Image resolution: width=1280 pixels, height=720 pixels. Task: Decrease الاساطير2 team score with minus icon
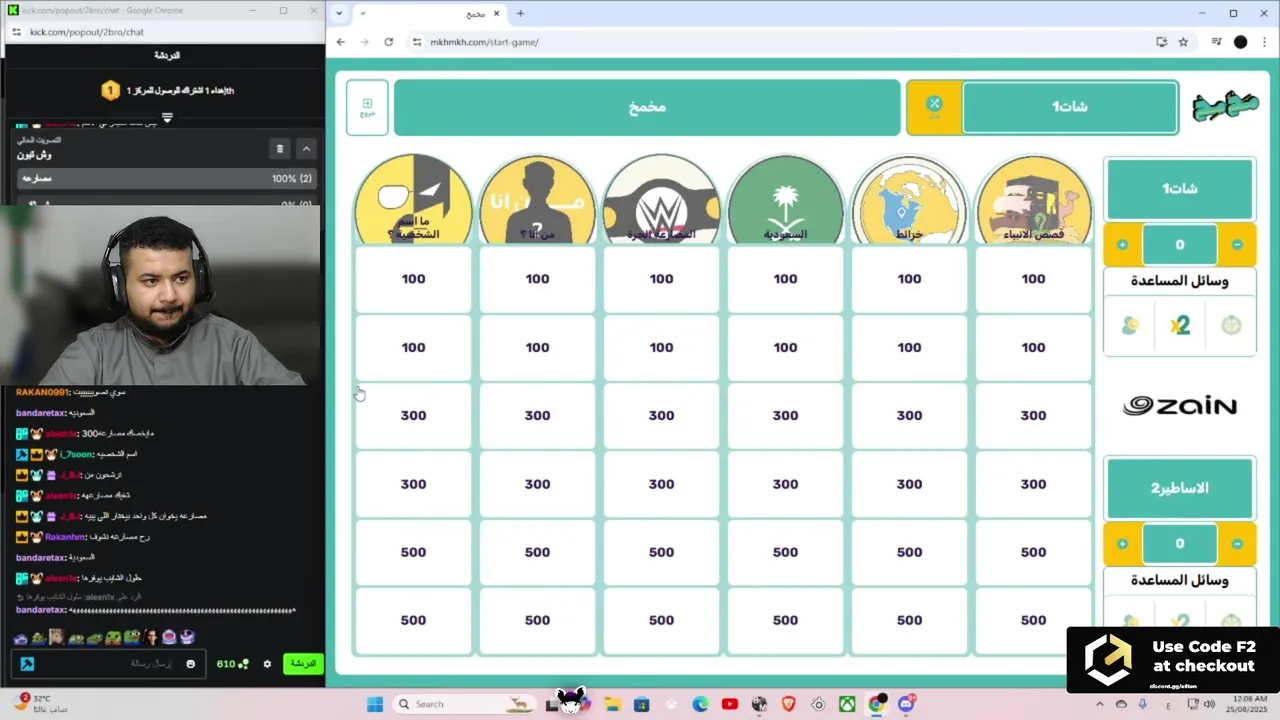(1237, 544)
